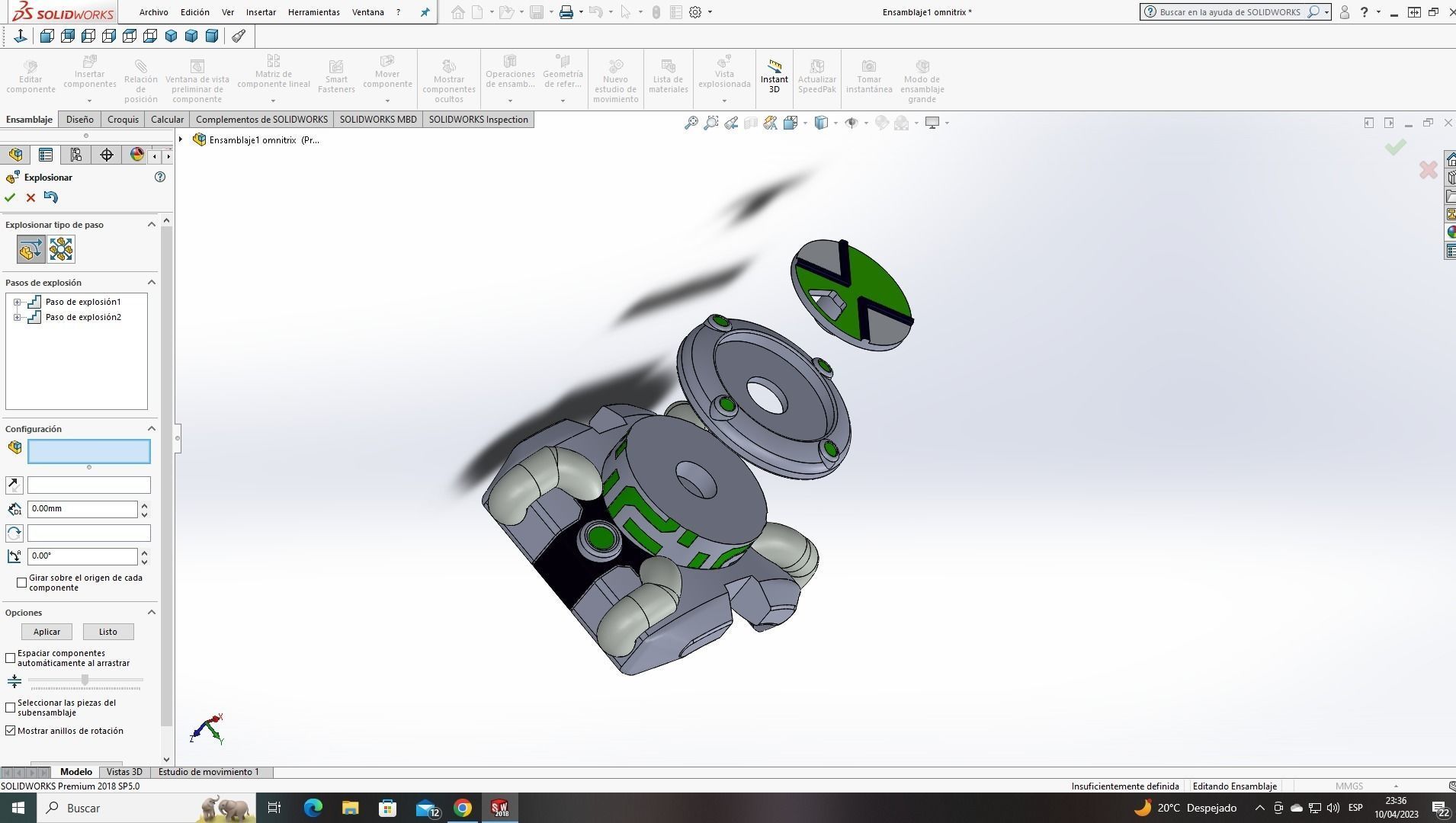Cancel explode with the red X in the Explosionar panel
The image size is (1456, 823).
point(30,197)
